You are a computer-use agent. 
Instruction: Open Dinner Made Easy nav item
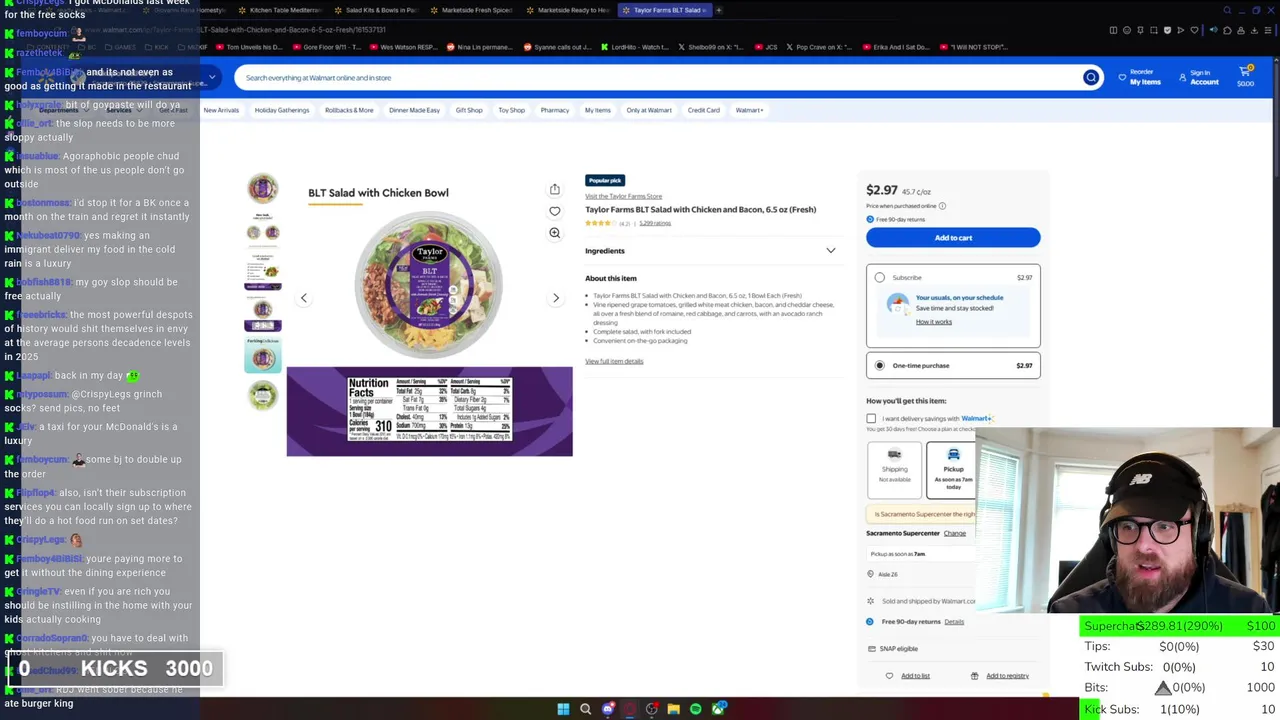414,110
